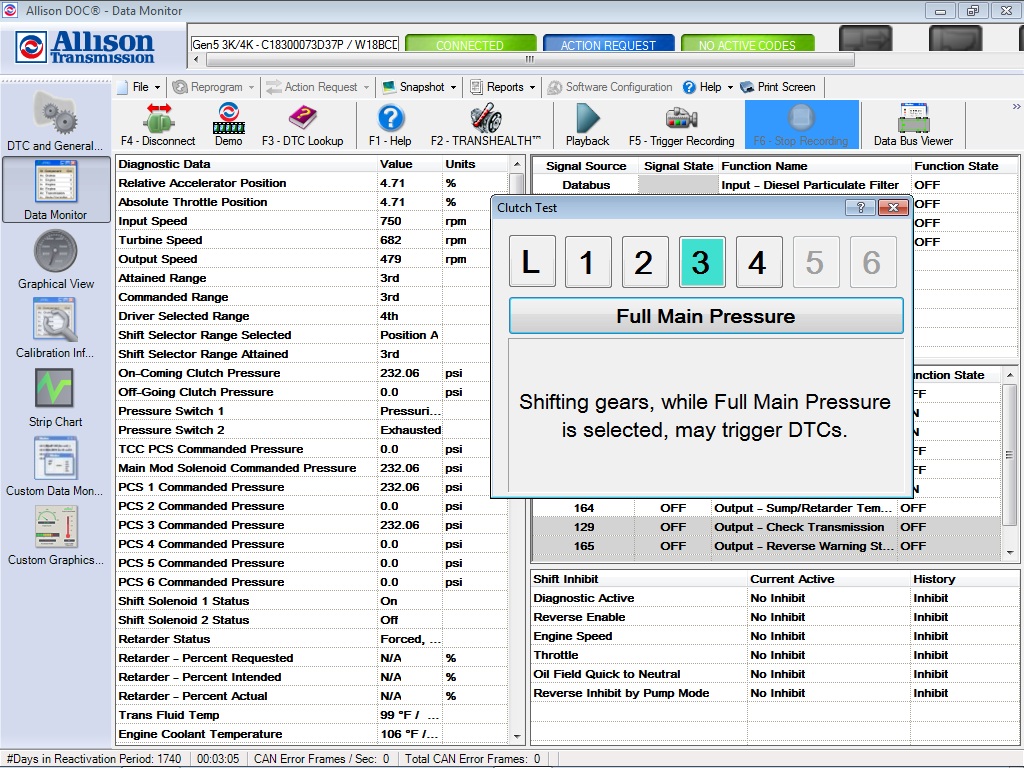
Task: Open the Strip Chart view
Action: 55,397
